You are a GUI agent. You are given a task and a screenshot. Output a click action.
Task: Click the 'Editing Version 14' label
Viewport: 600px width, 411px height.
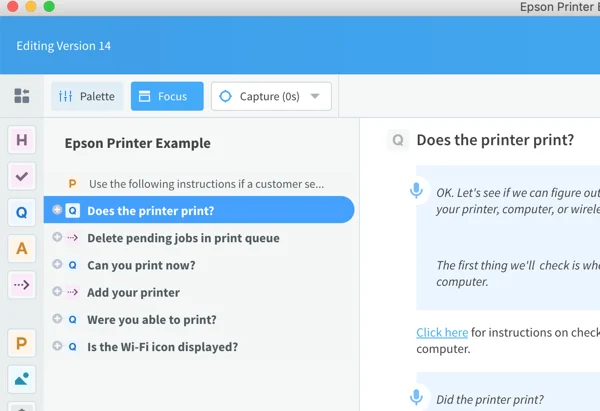click(64, 46)
